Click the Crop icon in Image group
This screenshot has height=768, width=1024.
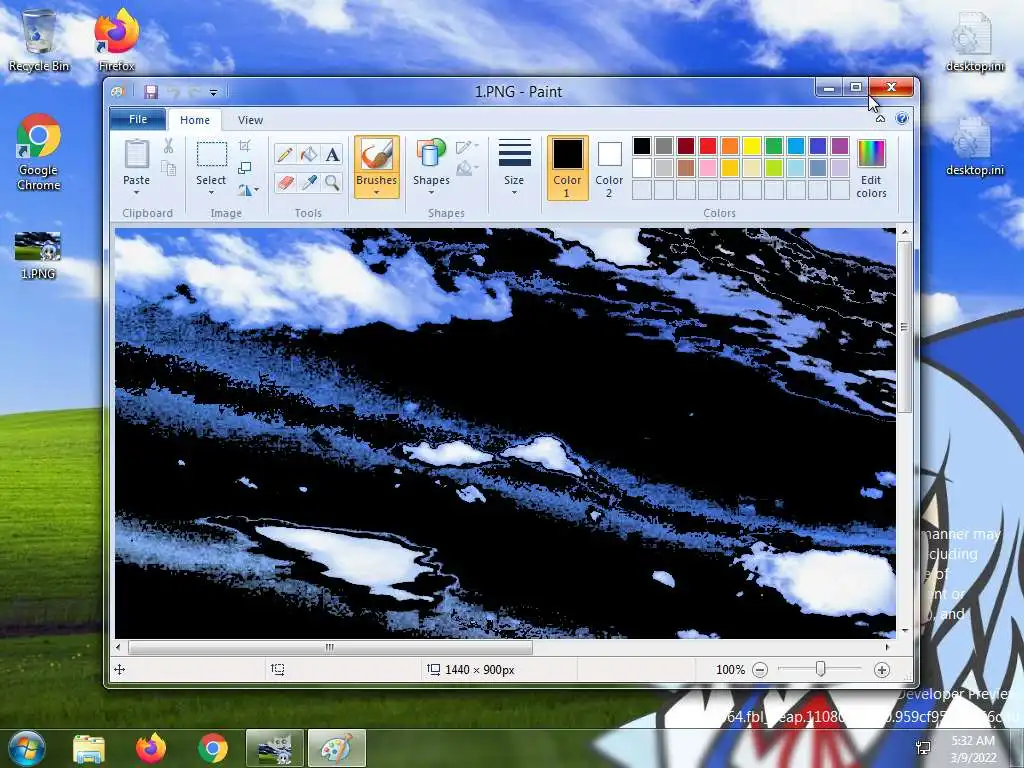coord(245,145)
